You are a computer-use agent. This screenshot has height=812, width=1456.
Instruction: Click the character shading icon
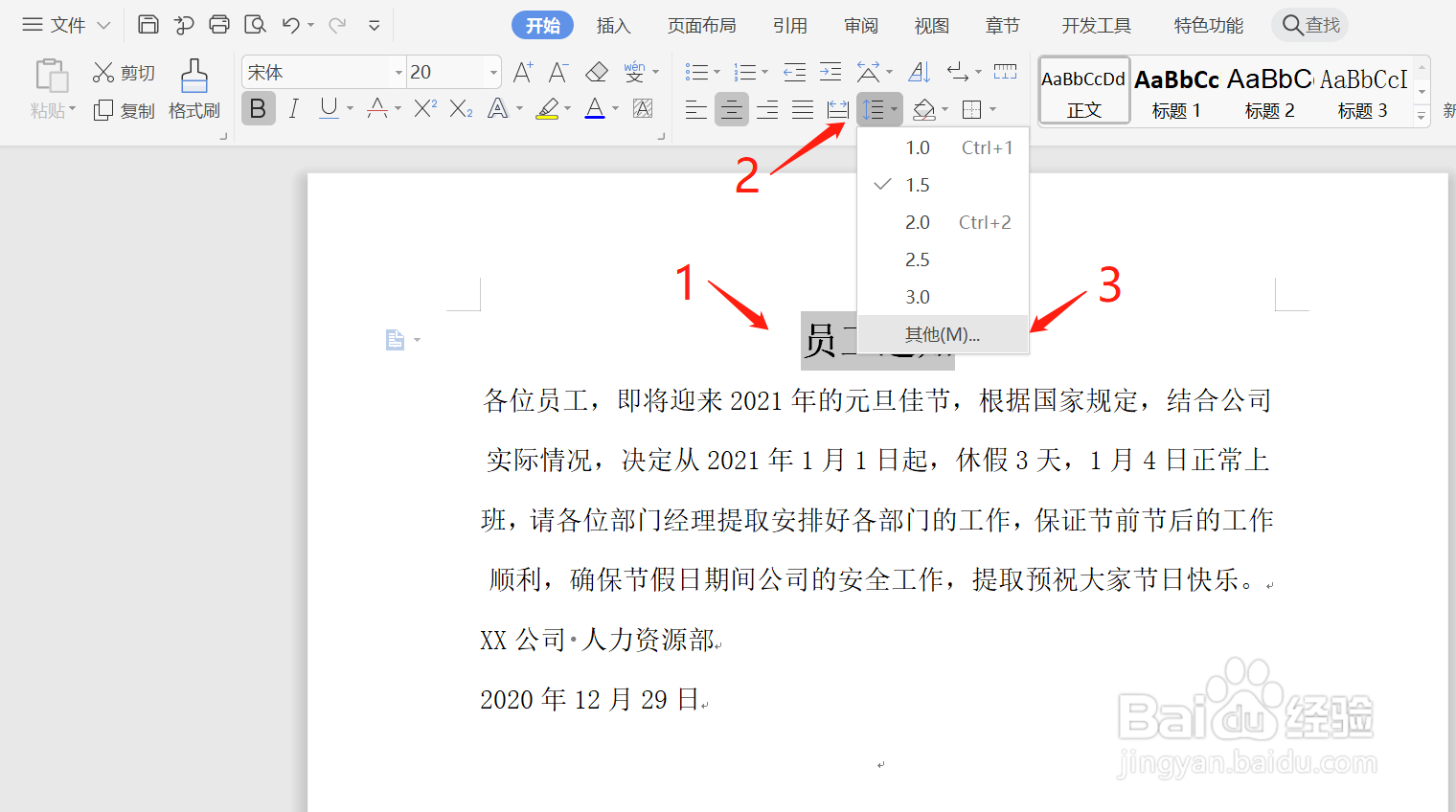pyautogui.click(x=643, y=109)
